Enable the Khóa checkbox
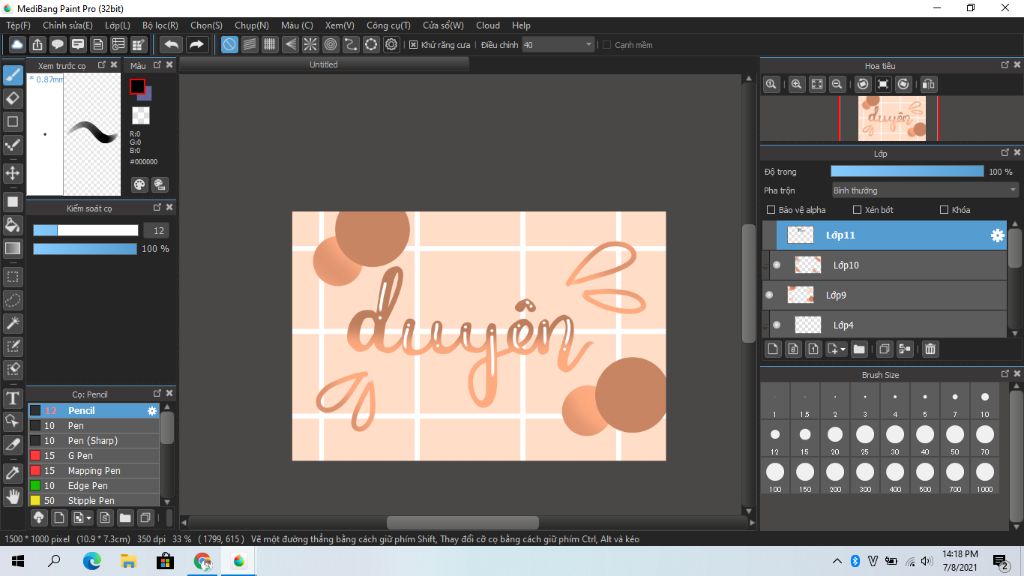Screen dimensions: 1024x576 click(x=944, y=210)
